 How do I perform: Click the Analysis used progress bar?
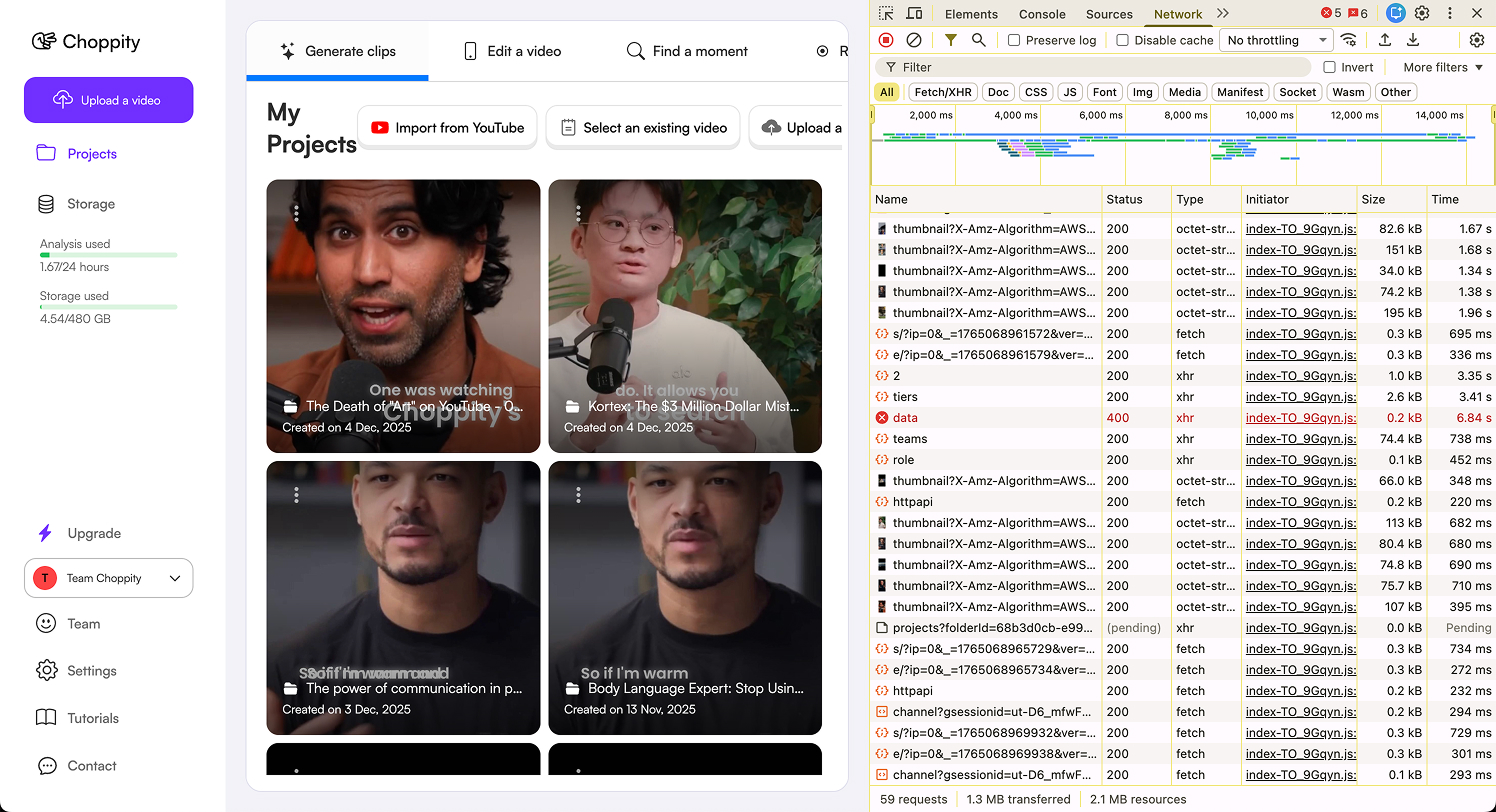tap(108, 255)
